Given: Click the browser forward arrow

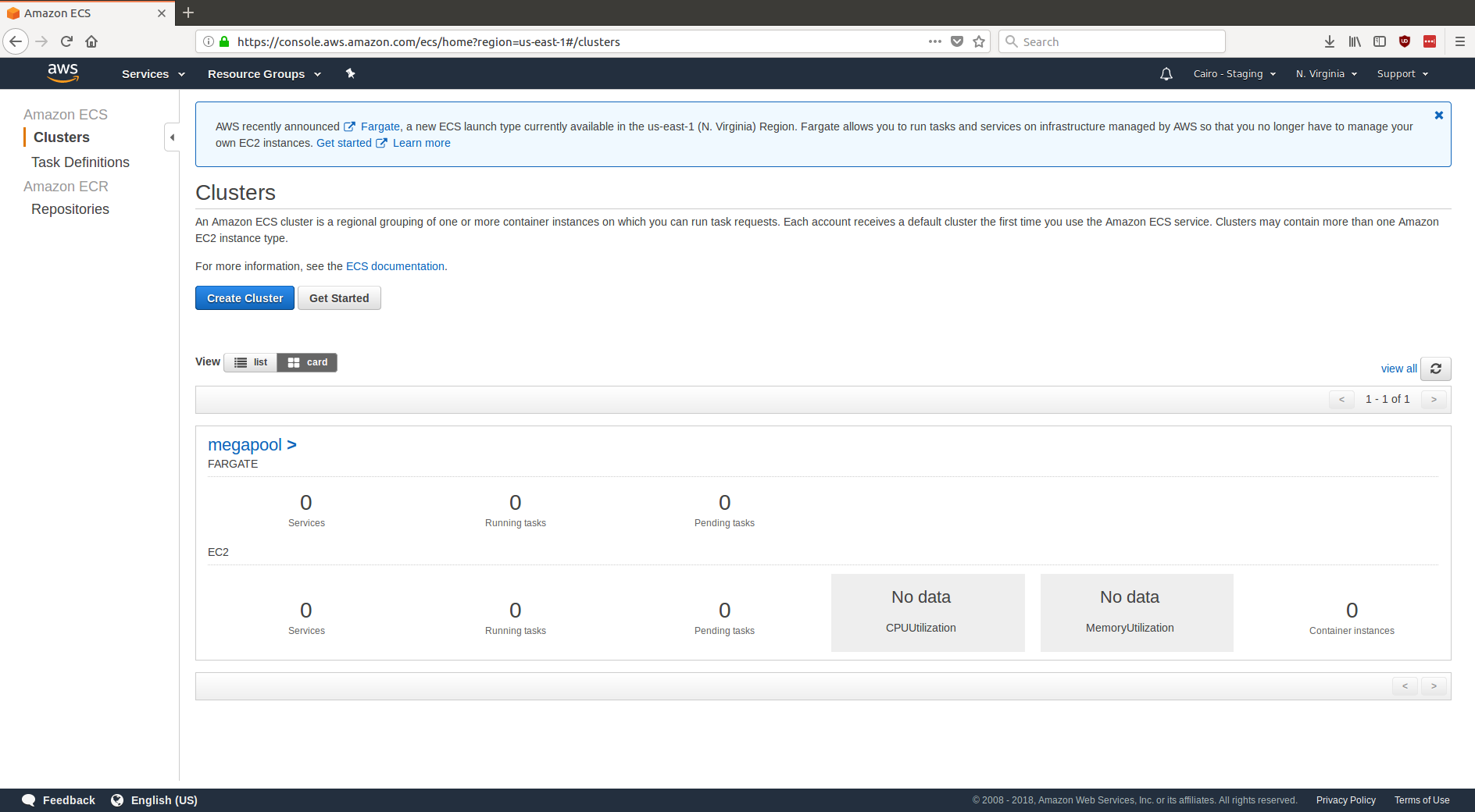Looking at the screenshot, I should coord(41,41).
